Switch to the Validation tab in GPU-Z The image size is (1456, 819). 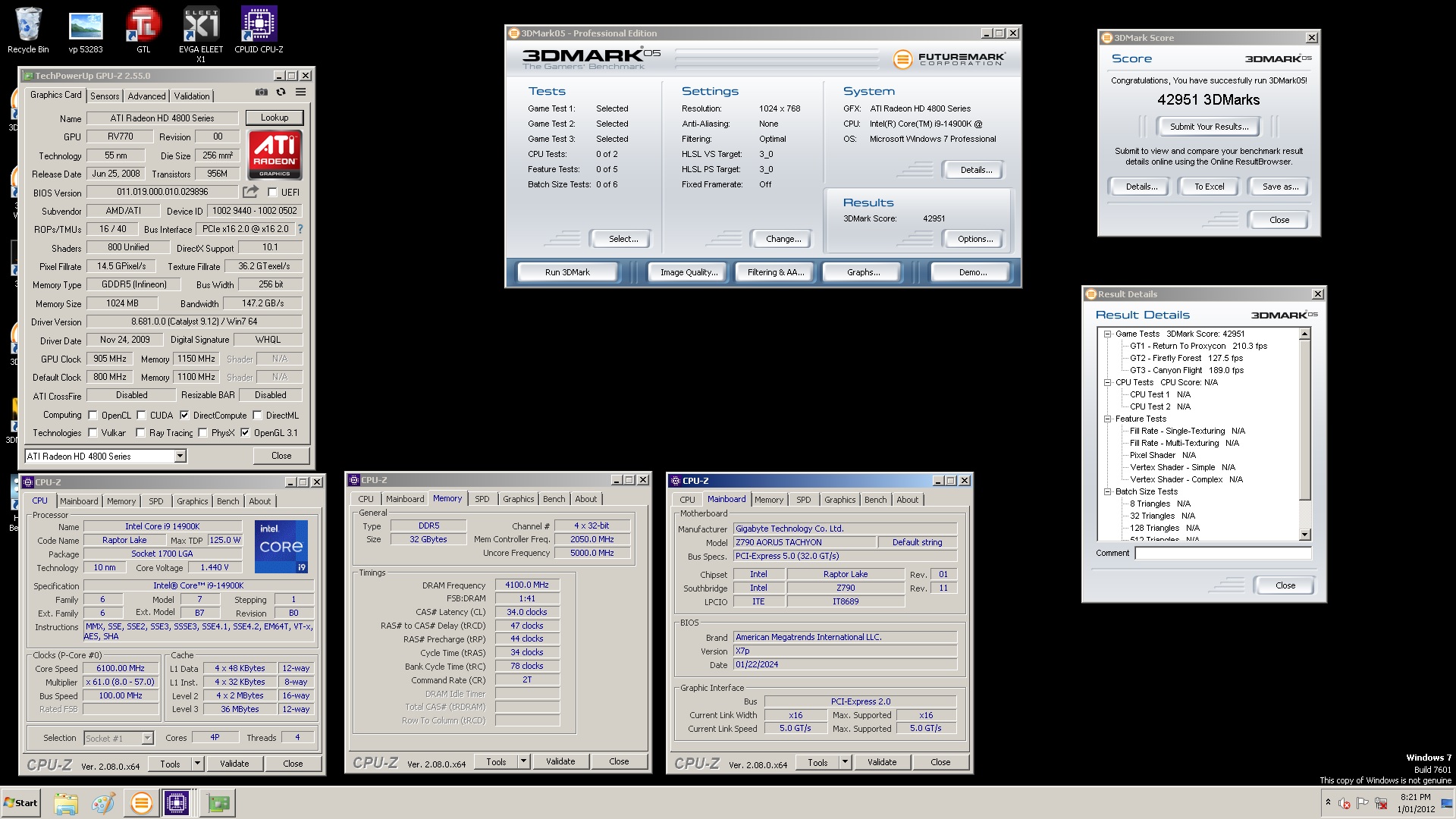tap(192, 96)
